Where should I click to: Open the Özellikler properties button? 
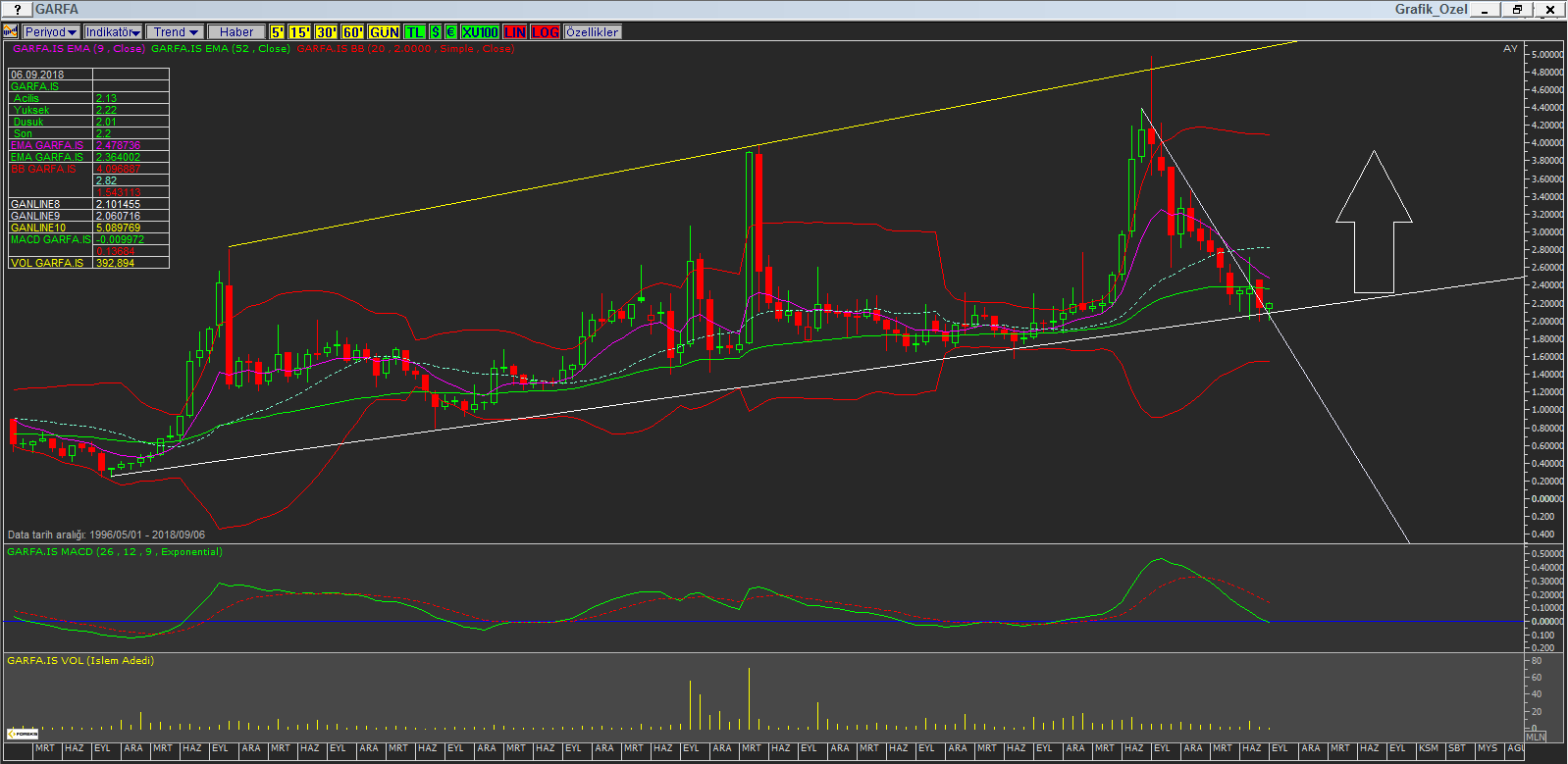[x=593, y=32]
